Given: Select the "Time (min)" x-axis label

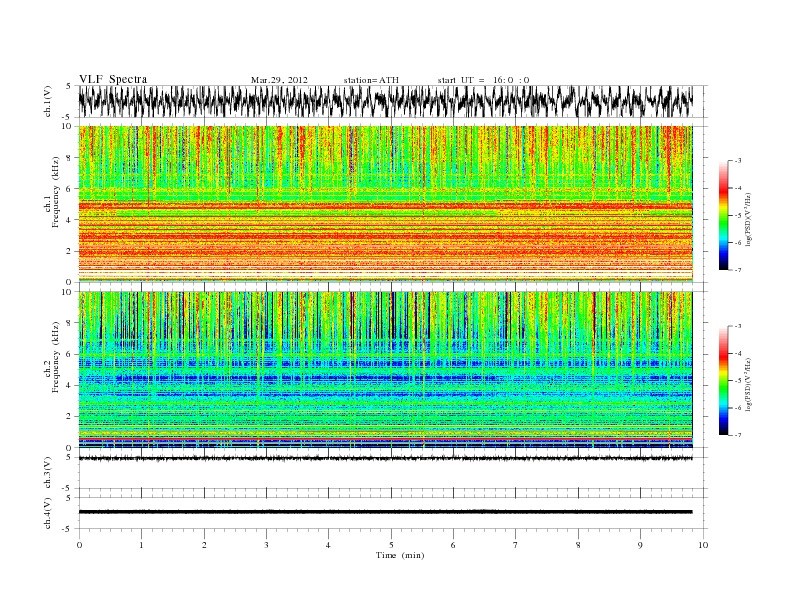Looking at the screenshot, I should point(400,555).
